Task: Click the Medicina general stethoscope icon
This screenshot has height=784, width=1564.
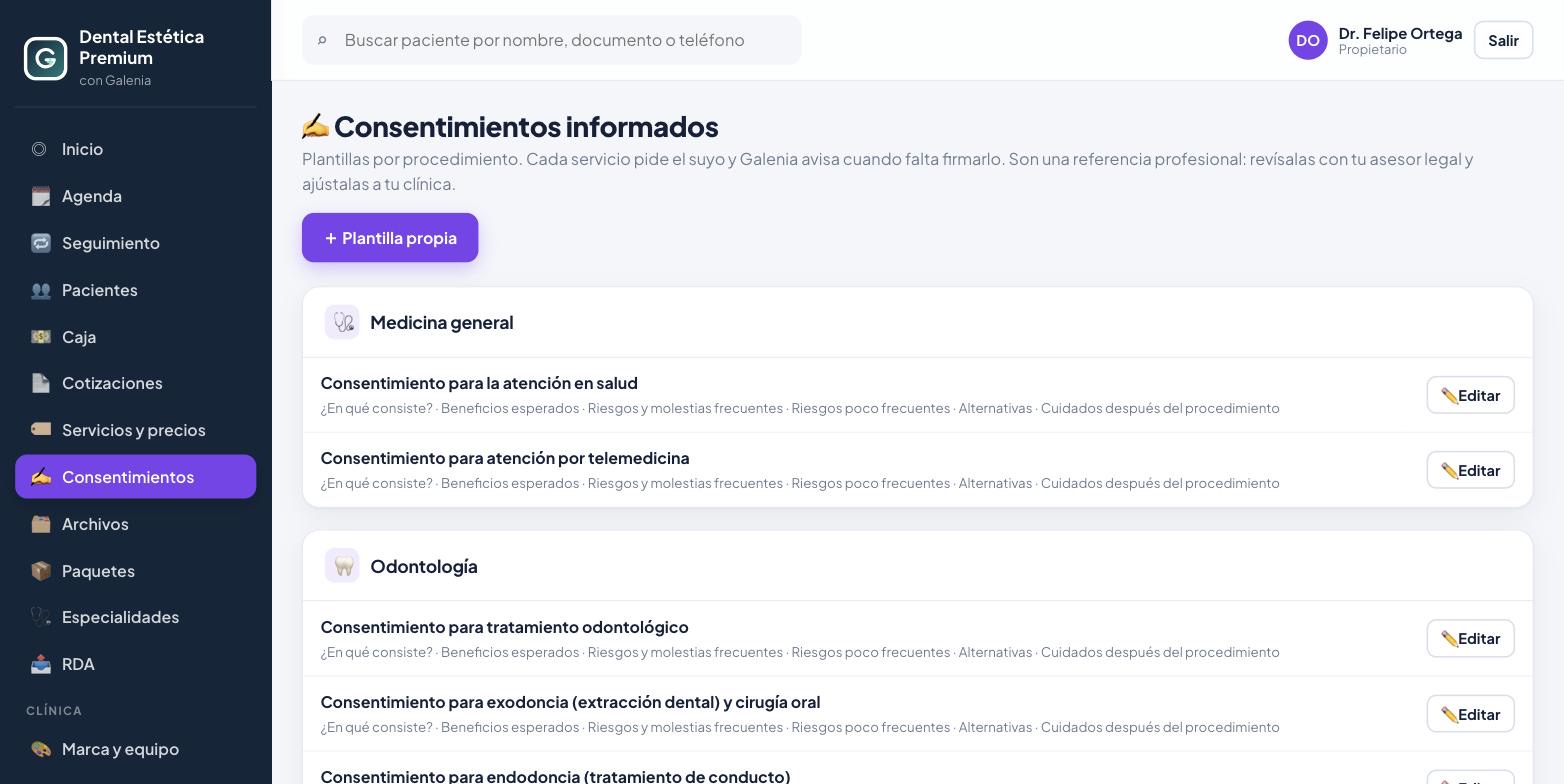Action: 342,322
